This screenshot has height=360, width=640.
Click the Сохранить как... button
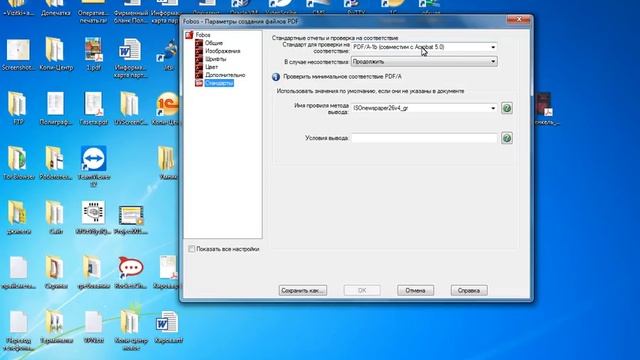click(302, 290)
